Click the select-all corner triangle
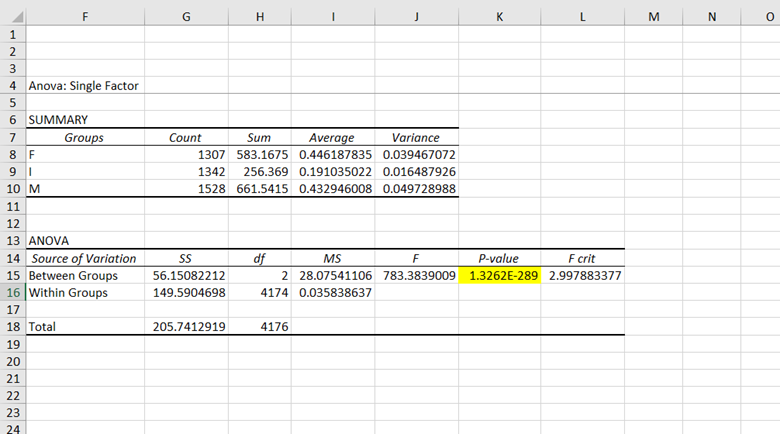 pos(17,17)
